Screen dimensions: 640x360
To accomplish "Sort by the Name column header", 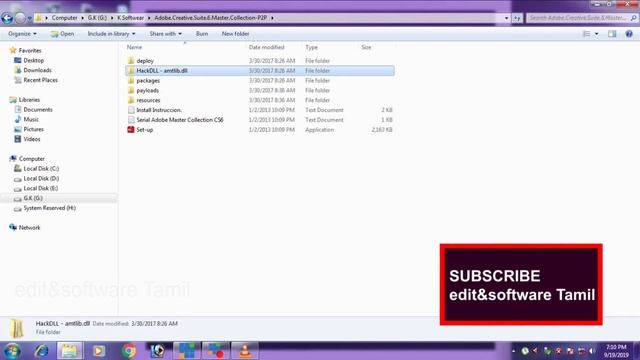I will pos(134,47).
